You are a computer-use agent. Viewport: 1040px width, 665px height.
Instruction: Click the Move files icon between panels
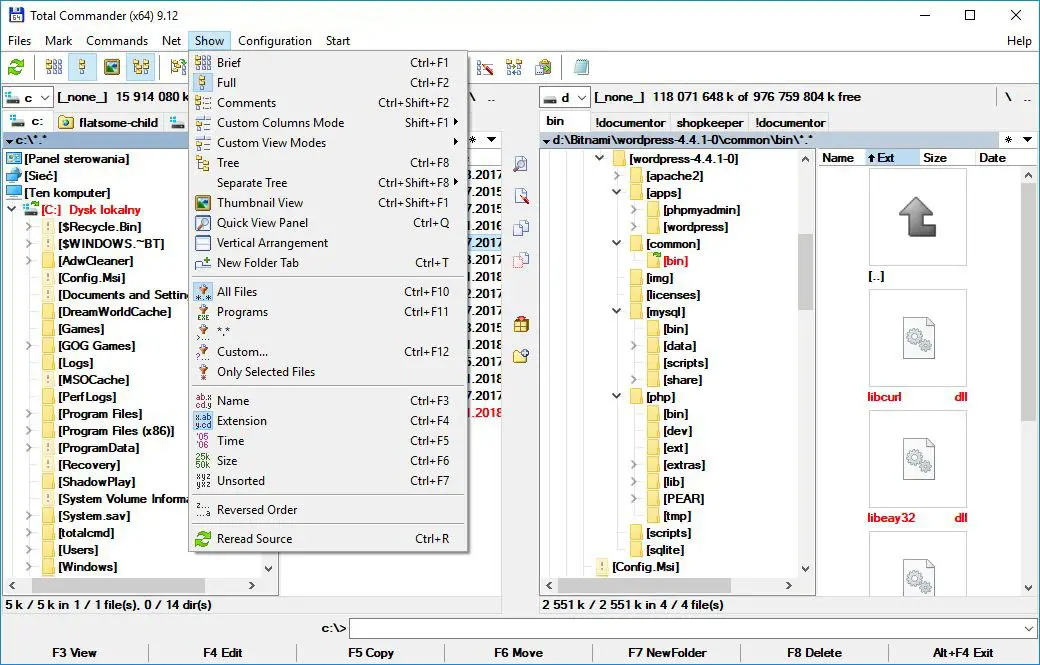[x=521, y=259]
